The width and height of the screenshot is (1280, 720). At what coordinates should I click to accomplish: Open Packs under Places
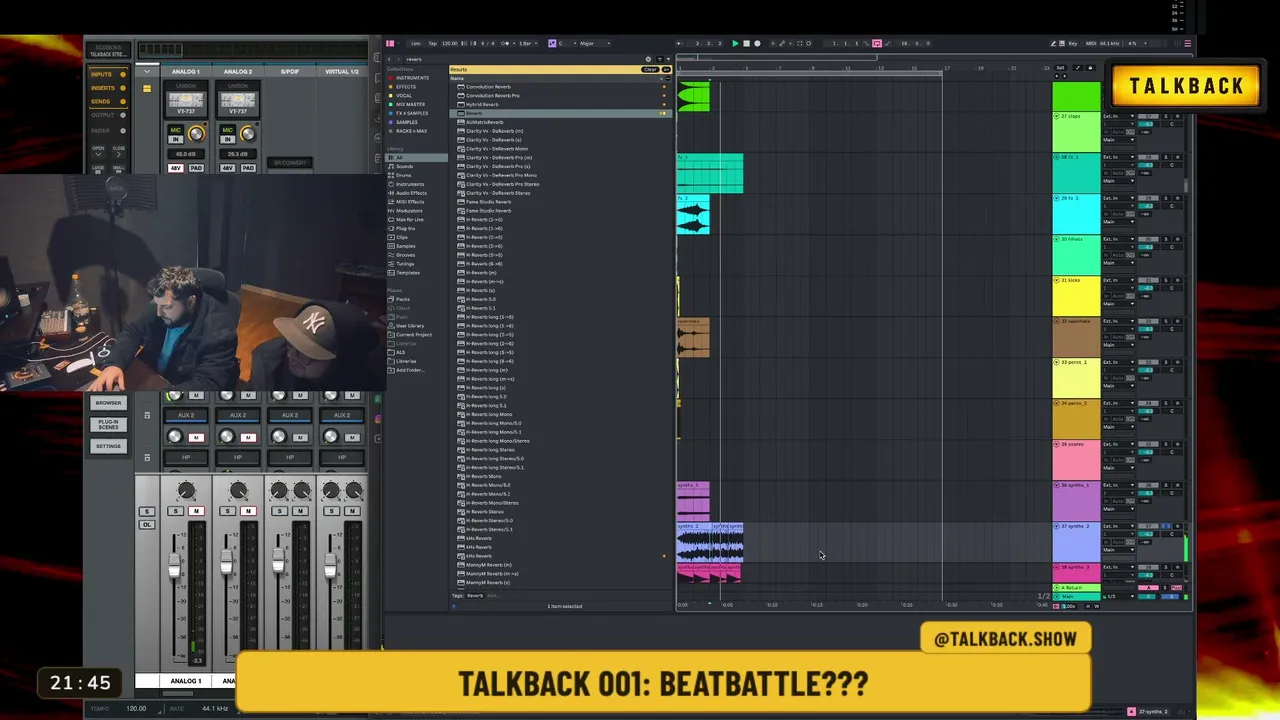point(403,299)
